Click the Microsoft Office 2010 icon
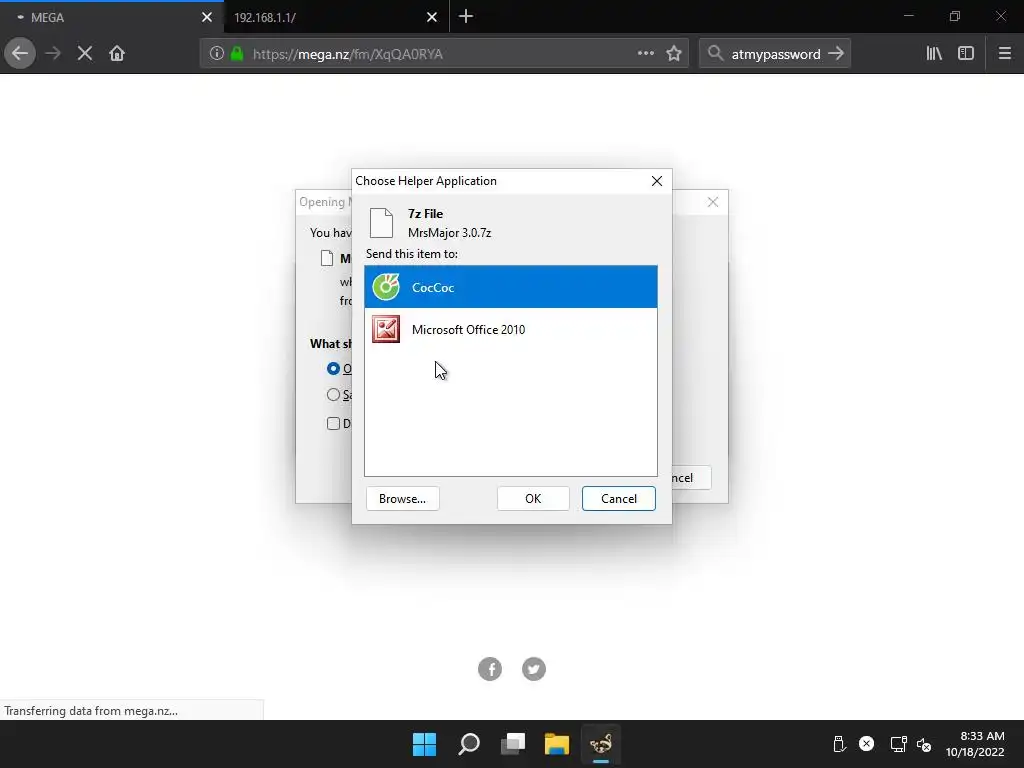 click(x=386, y=329)
